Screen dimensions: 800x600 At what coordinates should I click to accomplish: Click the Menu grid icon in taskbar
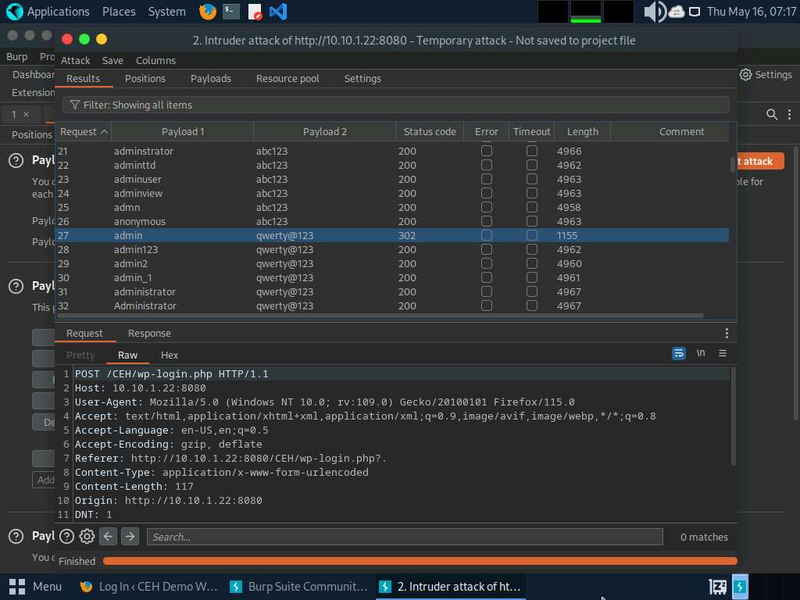17,586
